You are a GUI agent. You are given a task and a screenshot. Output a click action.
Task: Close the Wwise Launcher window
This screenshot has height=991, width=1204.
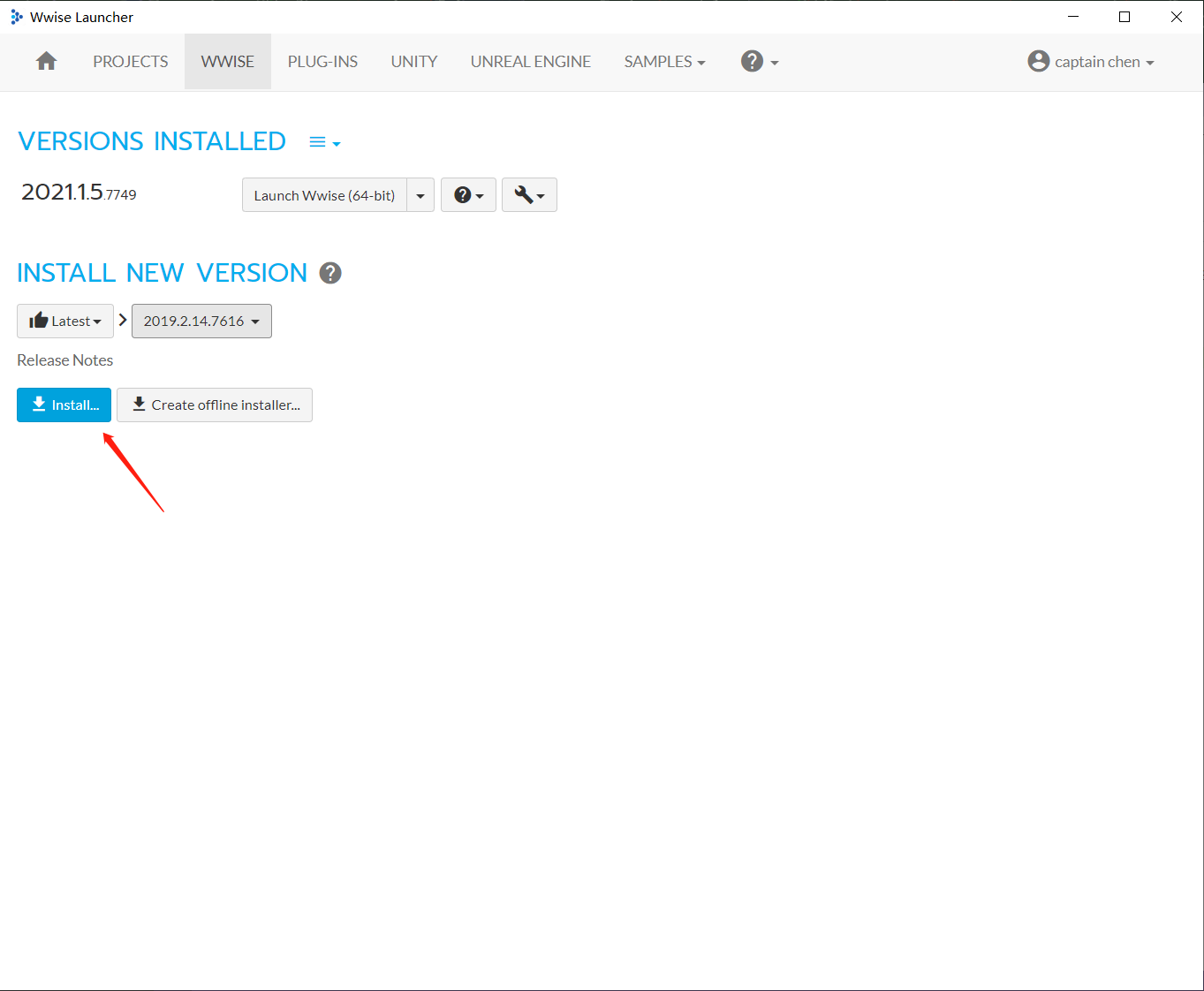tap(1177, 17)
